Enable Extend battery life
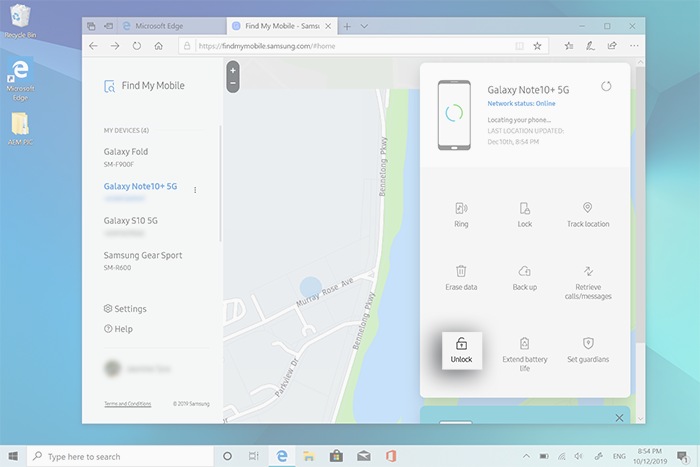The image size is (700, 467). [x=525, y=354]
